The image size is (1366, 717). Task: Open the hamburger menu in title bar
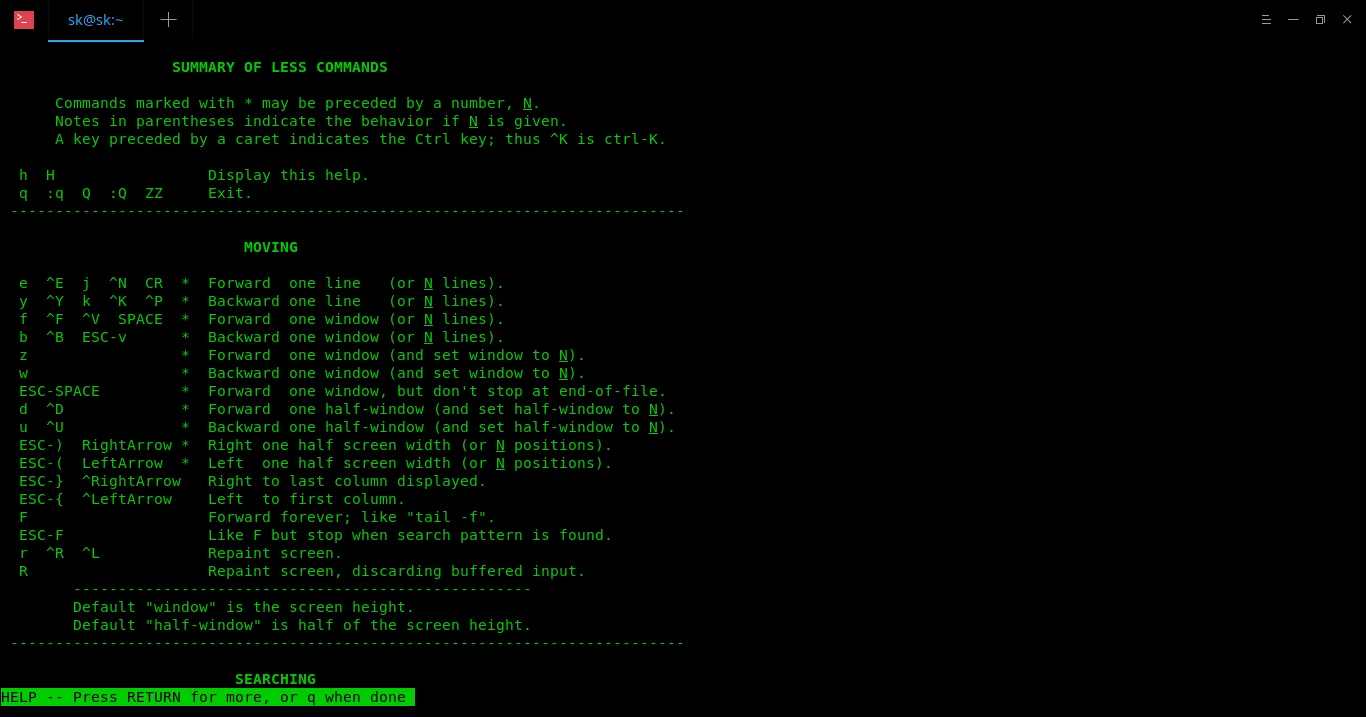[x=1266, y=20]
